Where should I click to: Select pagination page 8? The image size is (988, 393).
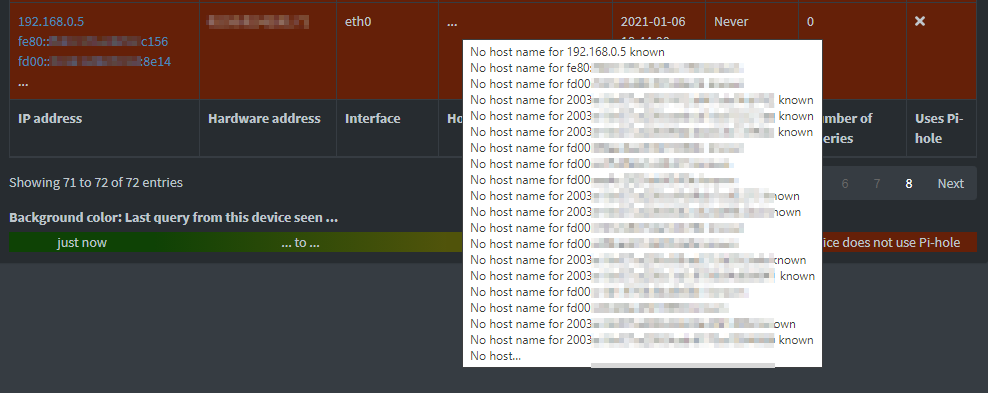point(909,183)
